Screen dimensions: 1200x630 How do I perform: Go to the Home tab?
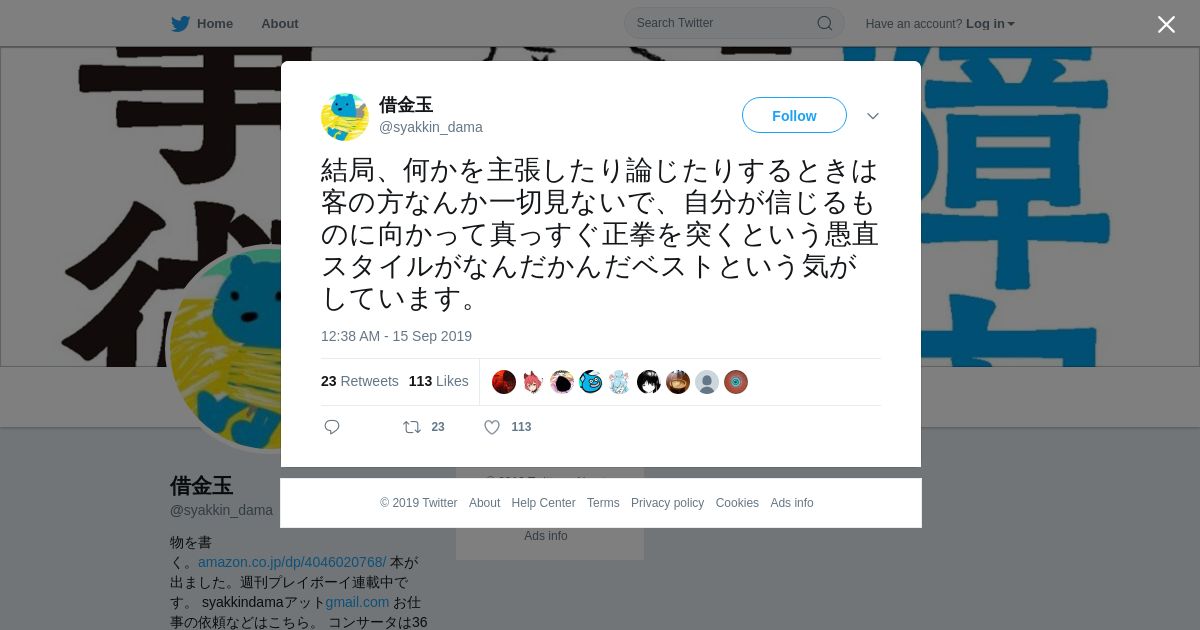(202, 24)
